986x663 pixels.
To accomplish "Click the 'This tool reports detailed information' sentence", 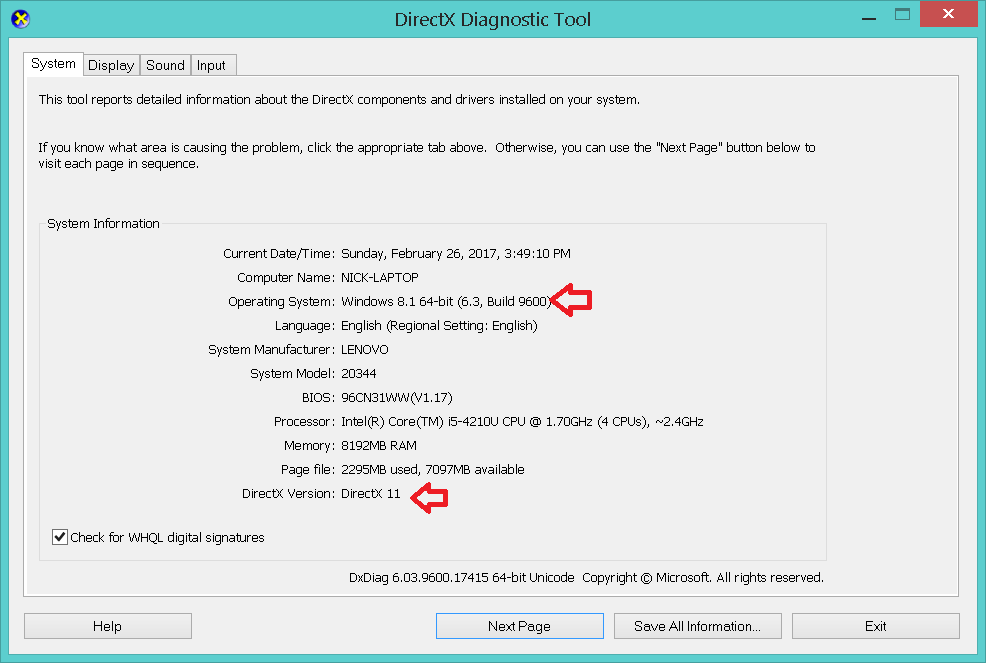I will click(x=339, y=99).
